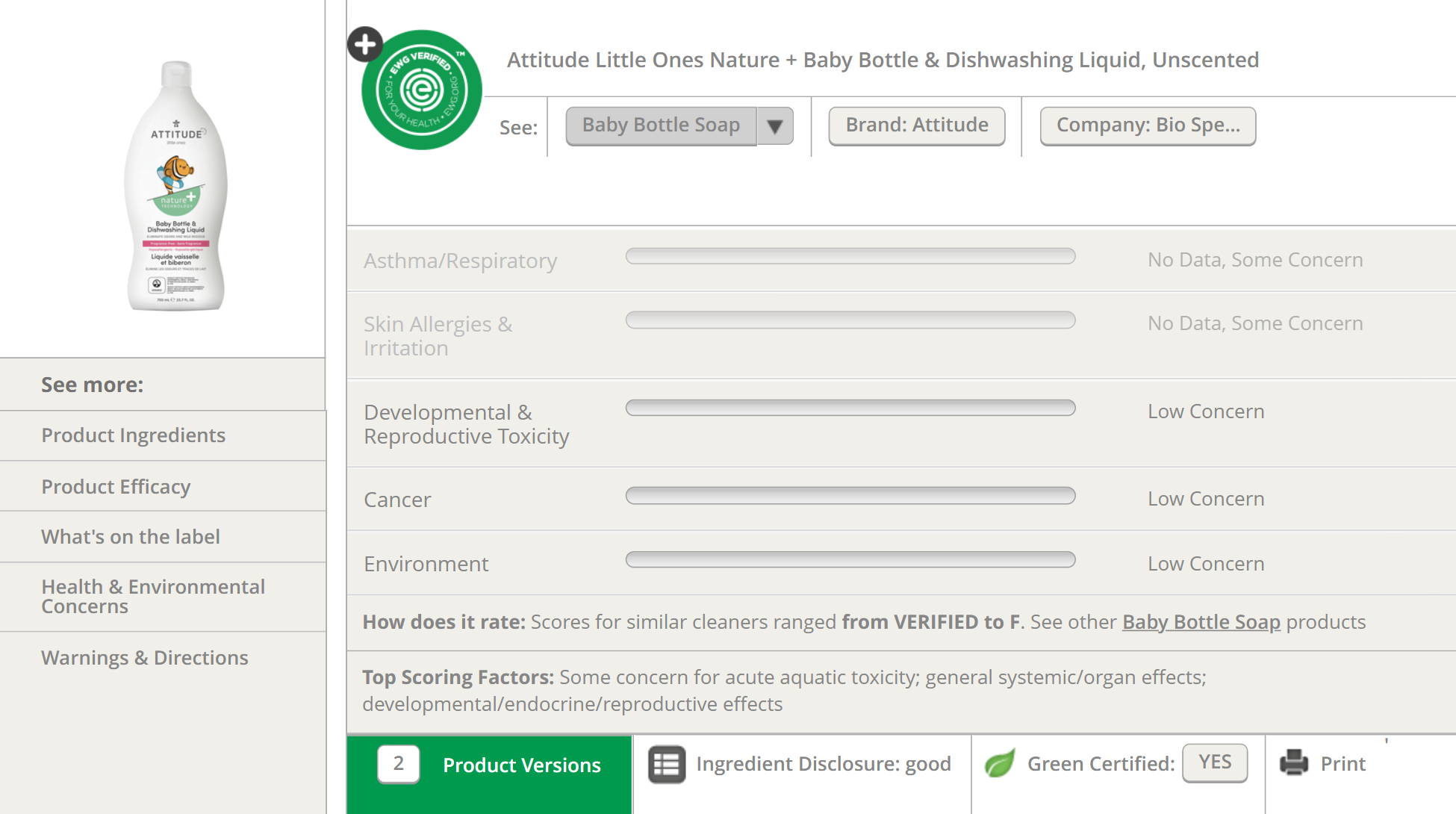This screenshot has width=1456, height=814.
Task: Click the Ingredient Disclosure: good label
Action: [x=824, y=764]
